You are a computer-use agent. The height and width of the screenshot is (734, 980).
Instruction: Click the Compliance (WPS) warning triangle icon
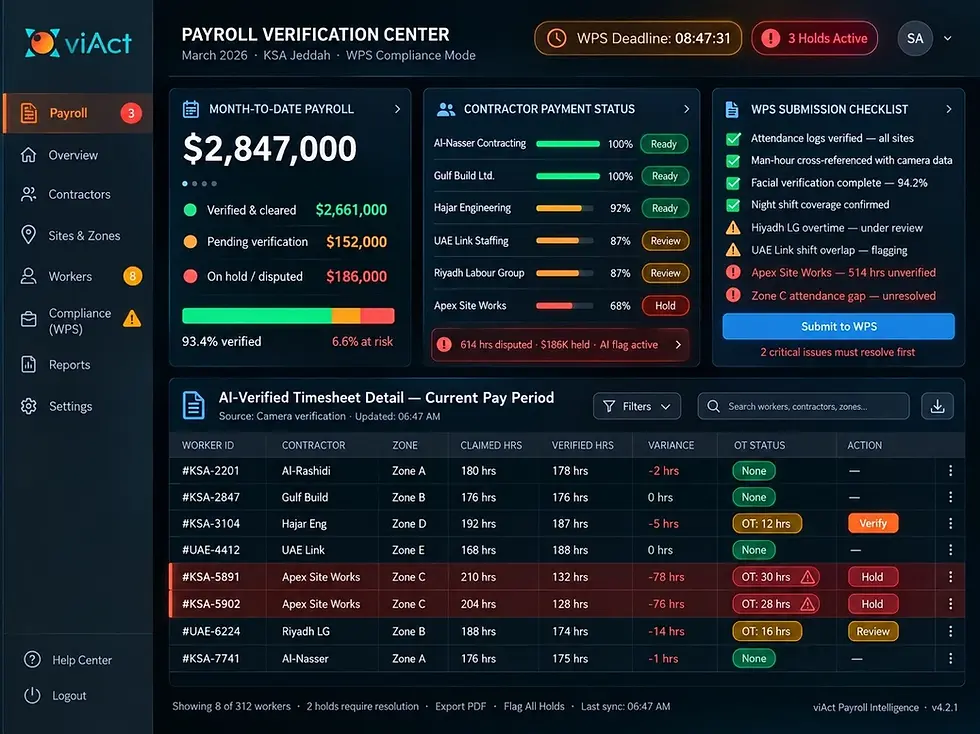tap(132, 319)
